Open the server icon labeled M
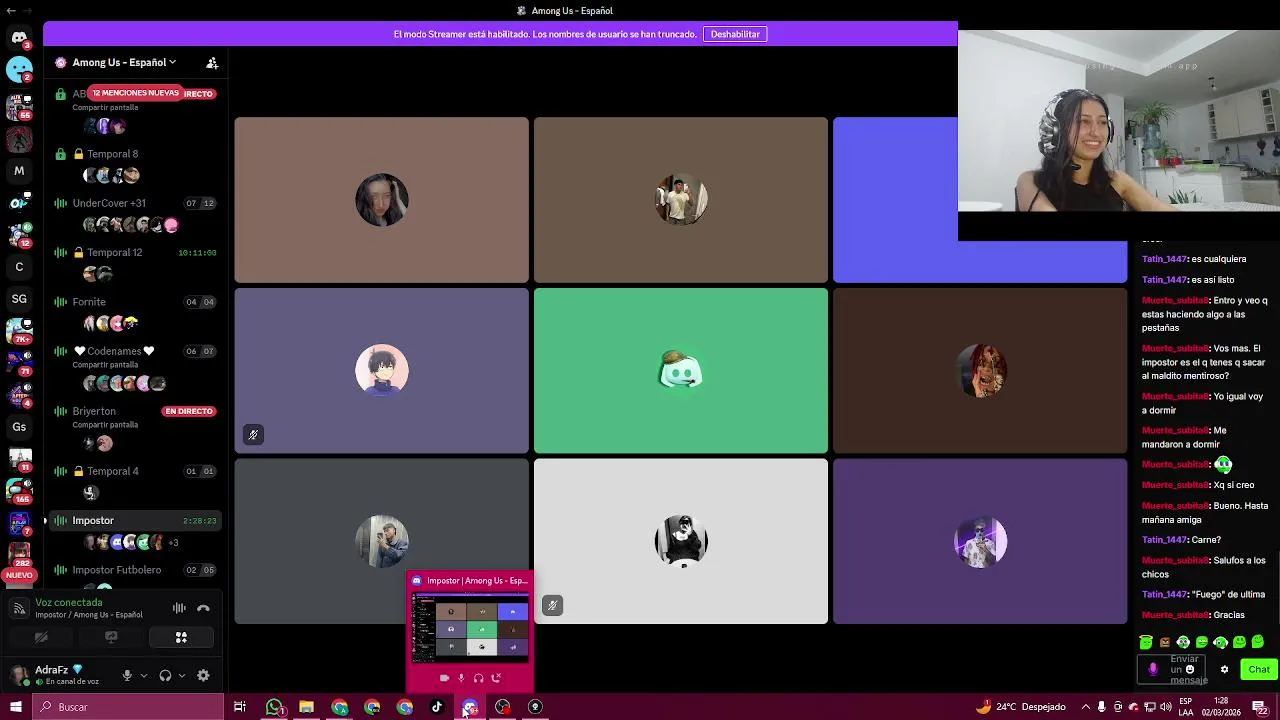Screen dimensions: 1280x720 pos(19,171)
